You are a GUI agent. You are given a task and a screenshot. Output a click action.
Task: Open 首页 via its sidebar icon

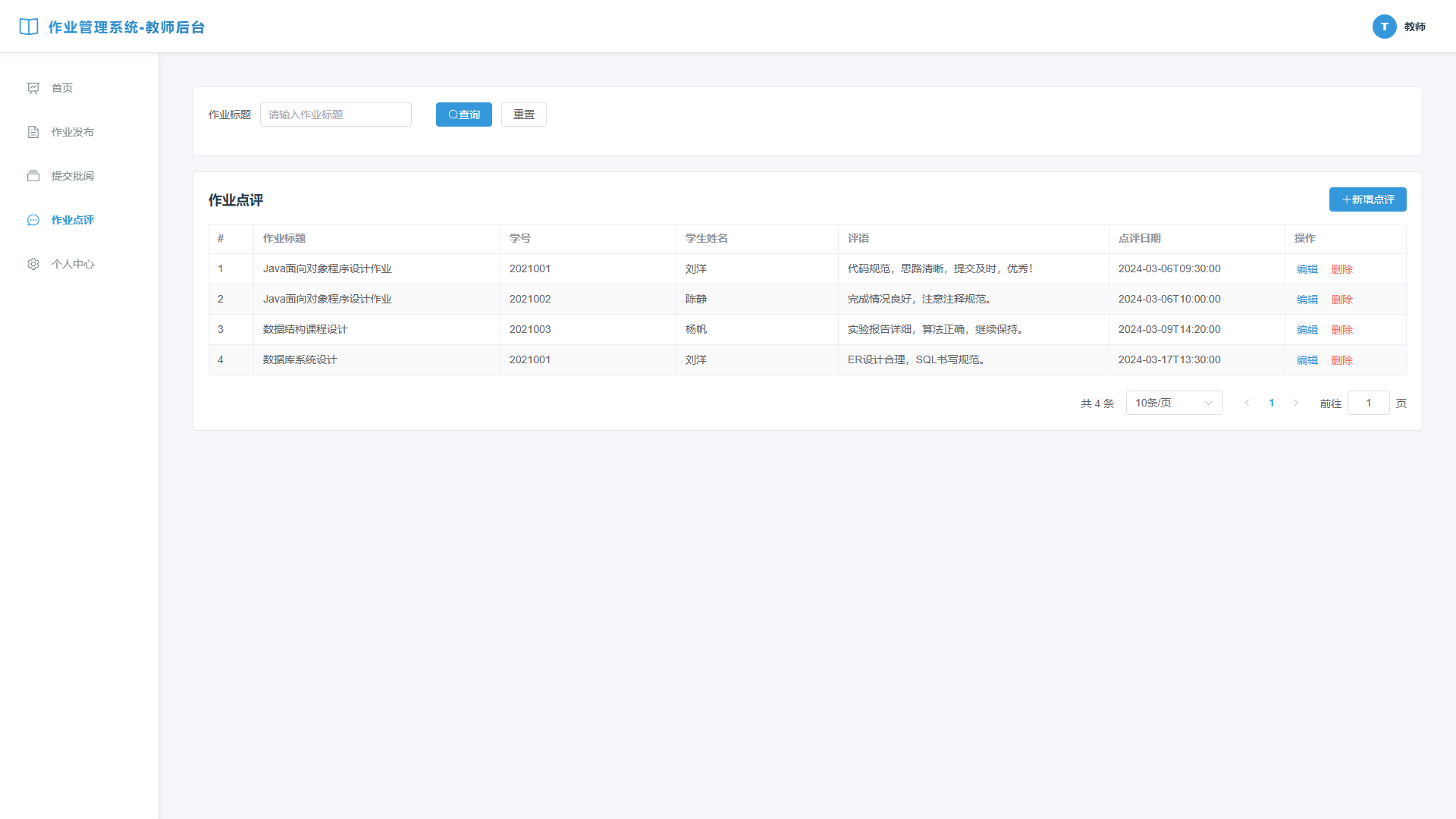[x=33, y=88]
